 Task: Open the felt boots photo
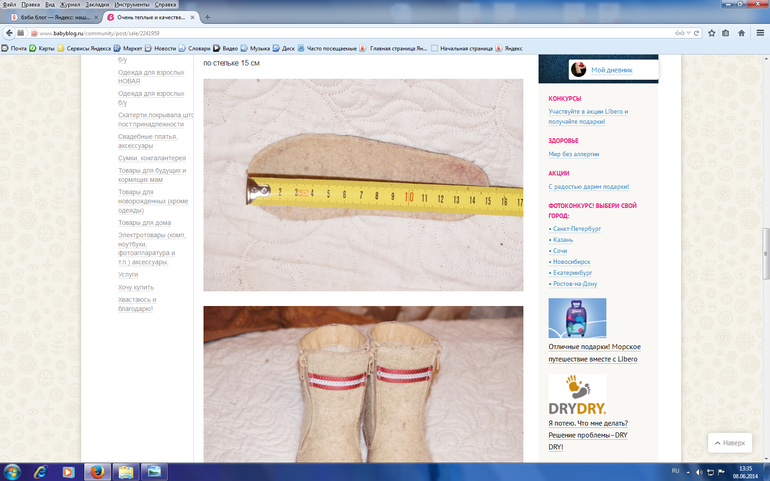point(363,384)
